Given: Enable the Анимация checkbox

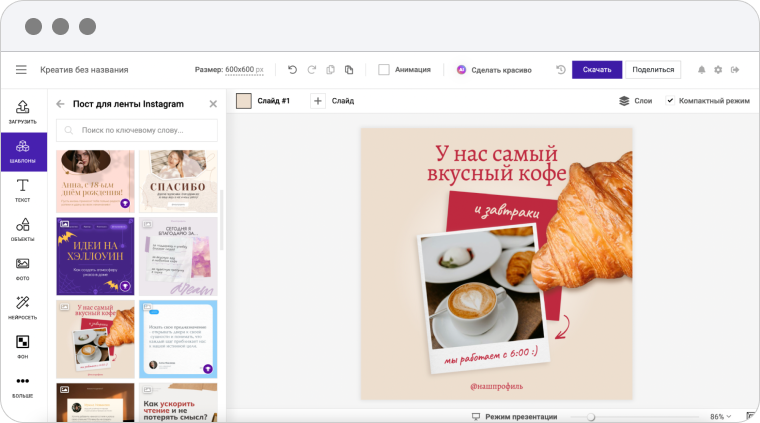Looking at the screenshot, I should coord(384,70).
